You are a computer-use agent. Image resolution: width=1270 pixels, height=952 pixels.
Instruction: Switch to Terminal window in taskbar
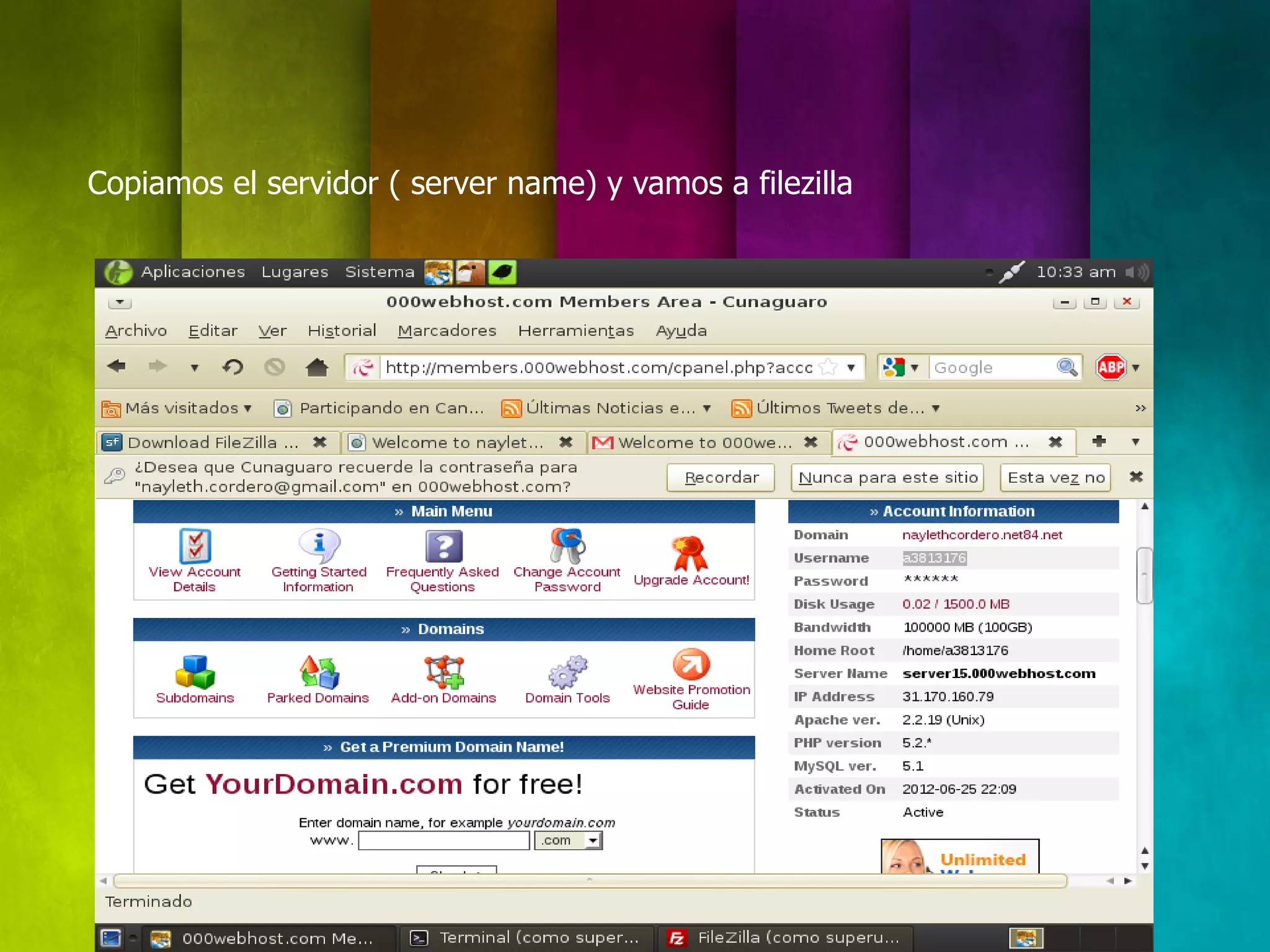coord(526,938)
